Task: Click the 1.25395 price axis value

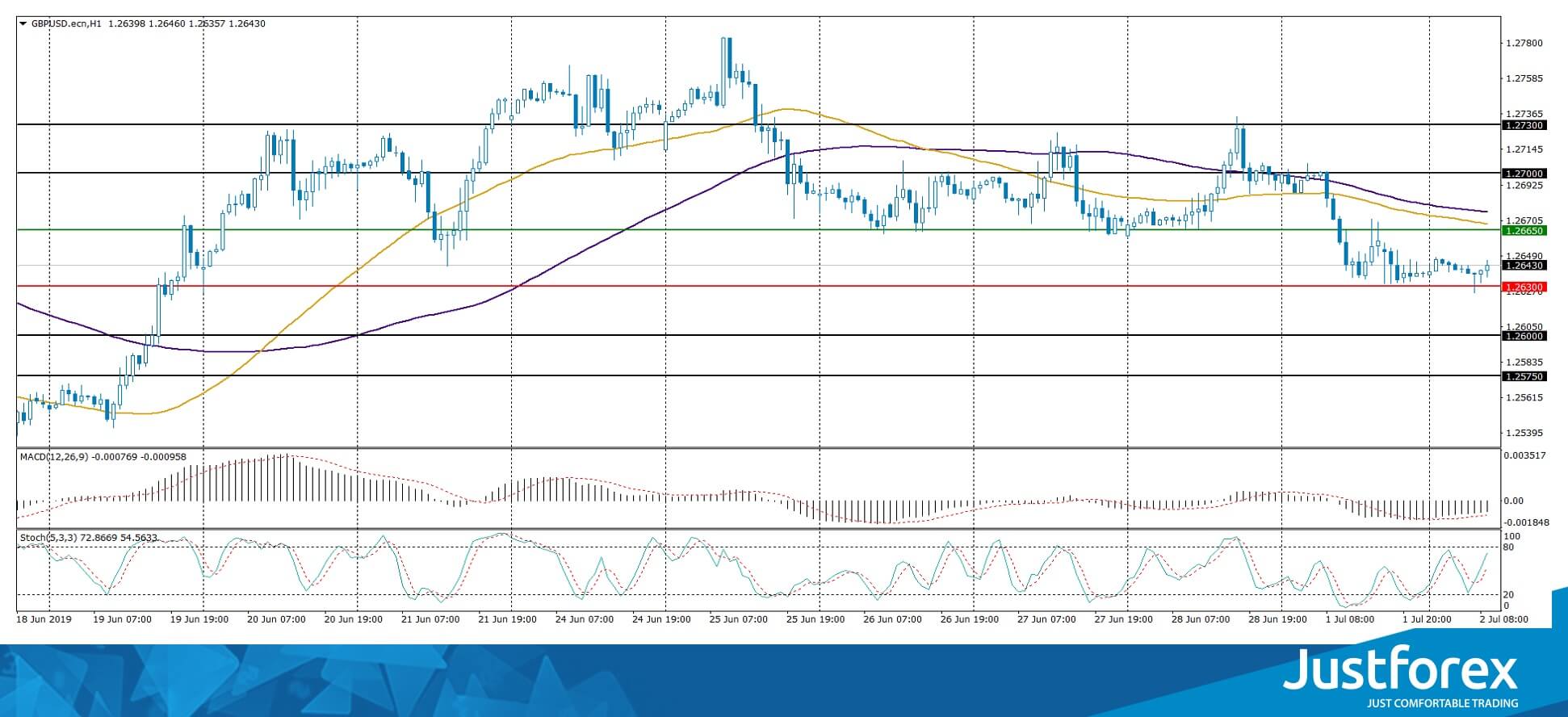Action: [1524, 433]
